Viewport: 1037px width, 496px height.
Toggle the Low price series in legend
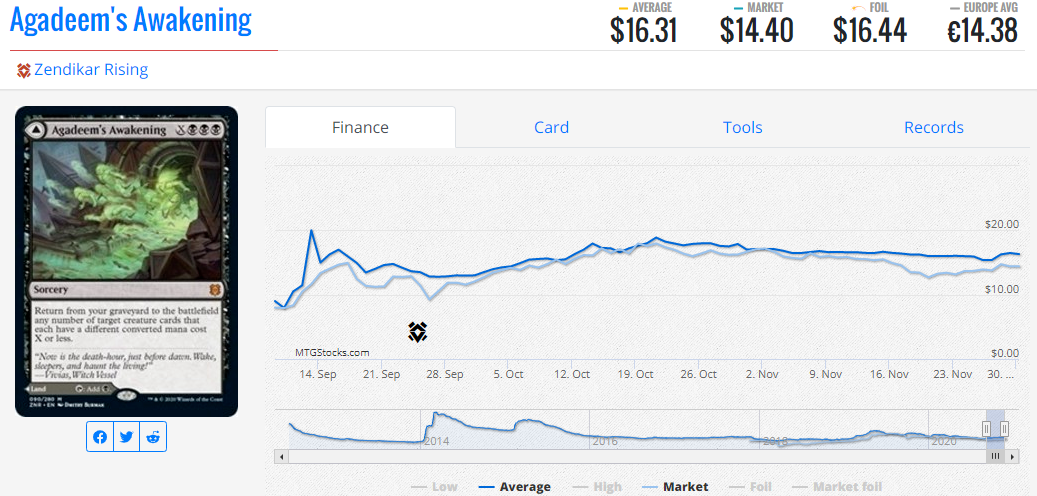(434, 487)
